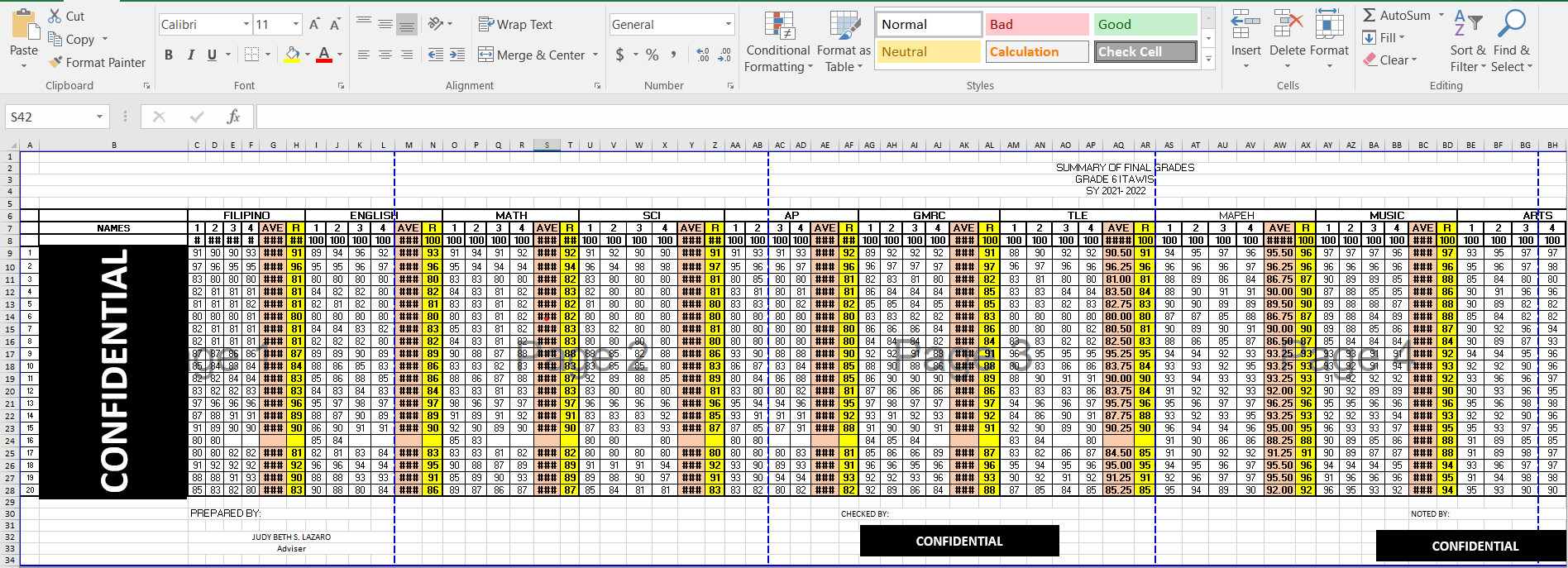This screenshot has height=568, width=1568.
Task: Set Bottom Align for cell text
Action: tap(406, 25)
